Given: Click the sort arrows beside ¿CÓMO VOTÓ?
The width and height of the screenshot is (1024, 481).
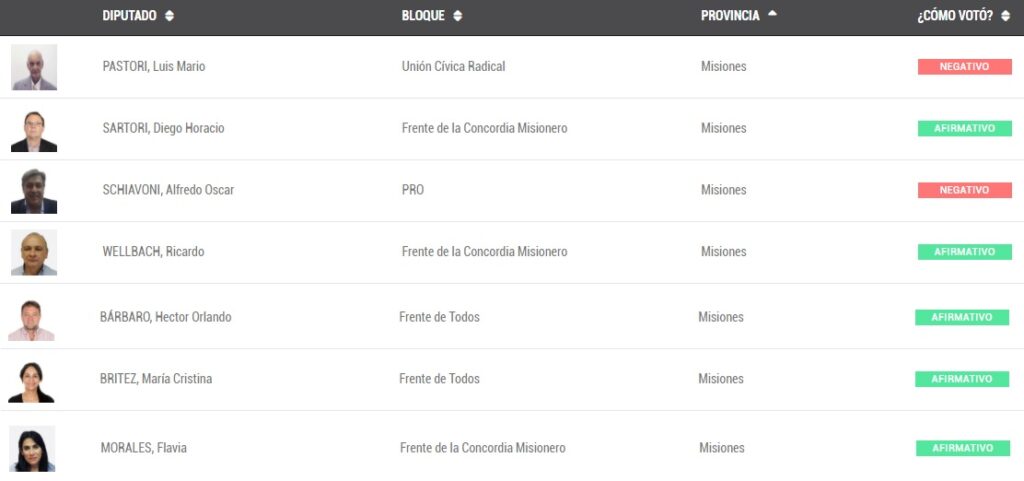Looking at the screenshot, I should (x=1005, y=16).
